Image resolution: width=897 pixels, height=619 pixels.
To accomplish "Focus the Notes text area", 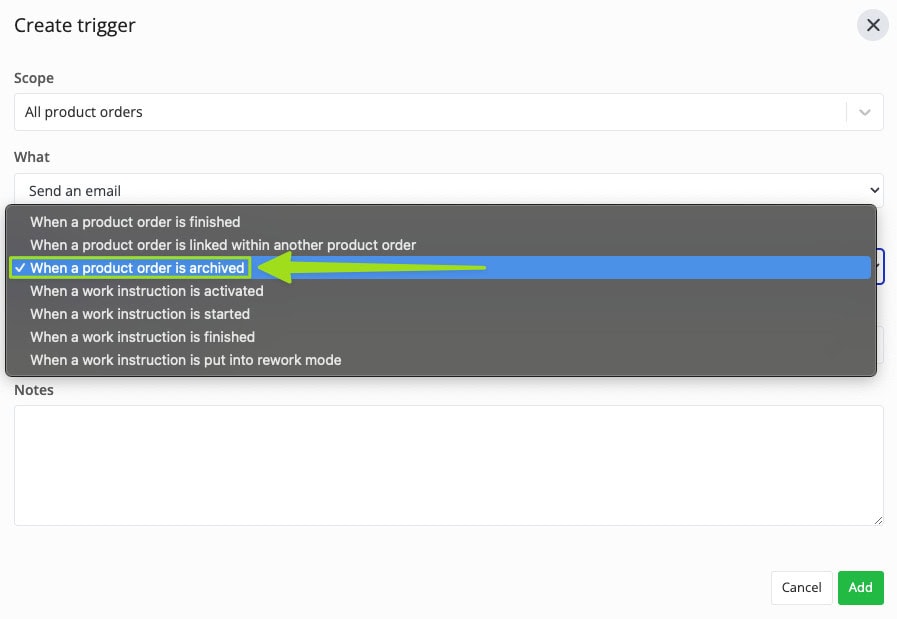I will point(448,465).
